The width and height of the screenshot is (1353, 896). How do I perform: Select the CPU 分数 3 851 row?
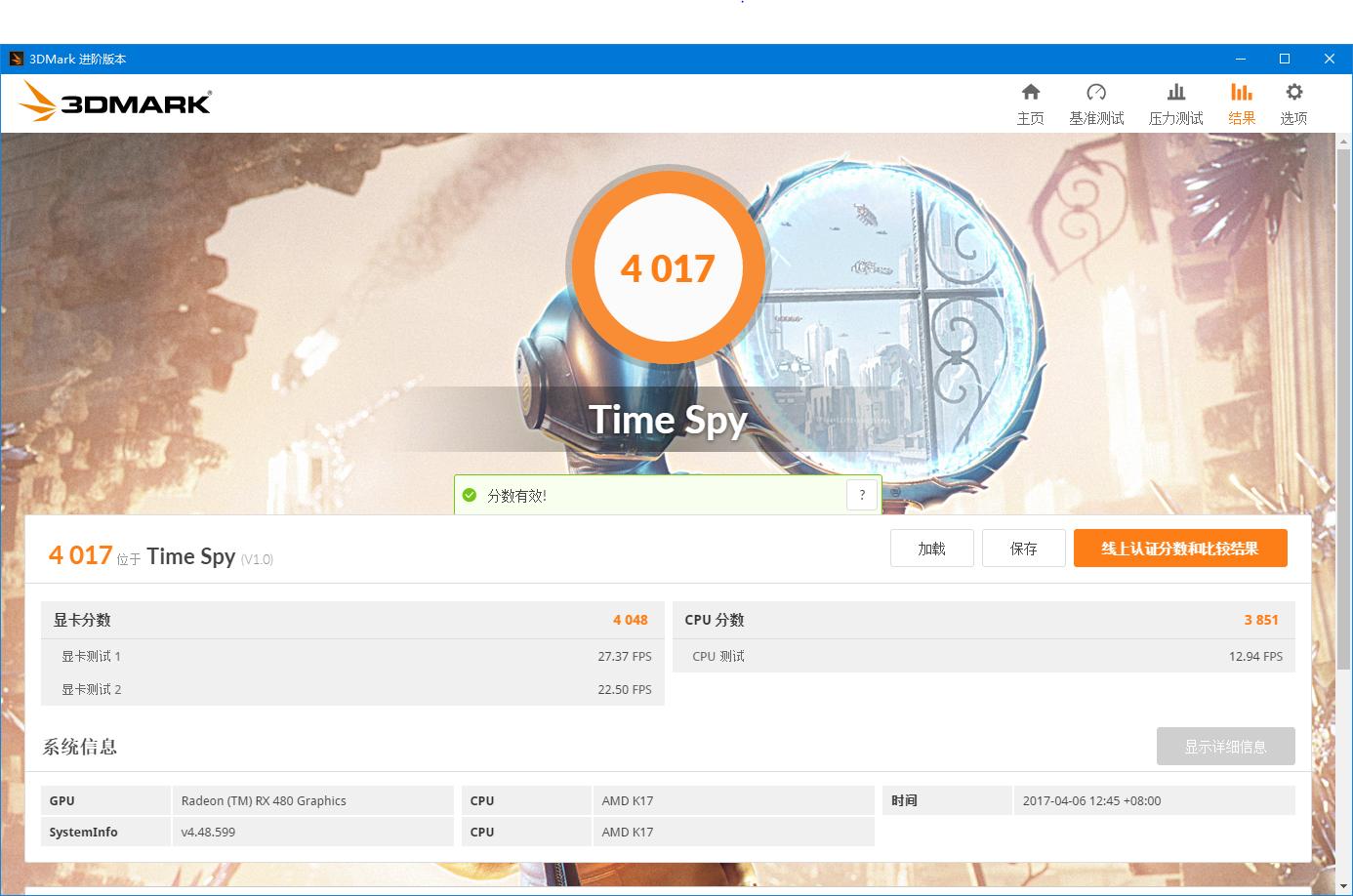click(x=983, y=619)
